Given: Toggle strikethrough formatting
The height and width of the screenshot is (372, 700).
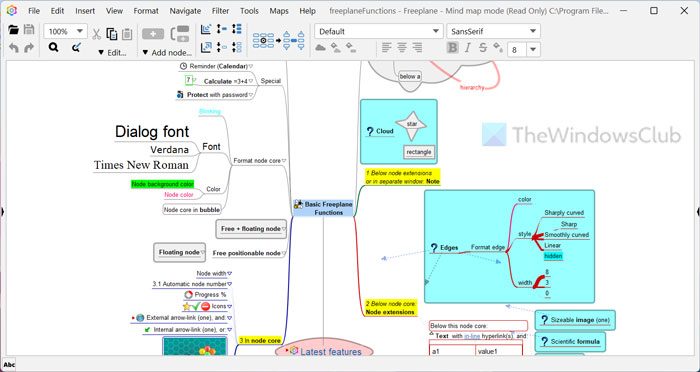Looking at the screenshot, I should coord(483,48).
